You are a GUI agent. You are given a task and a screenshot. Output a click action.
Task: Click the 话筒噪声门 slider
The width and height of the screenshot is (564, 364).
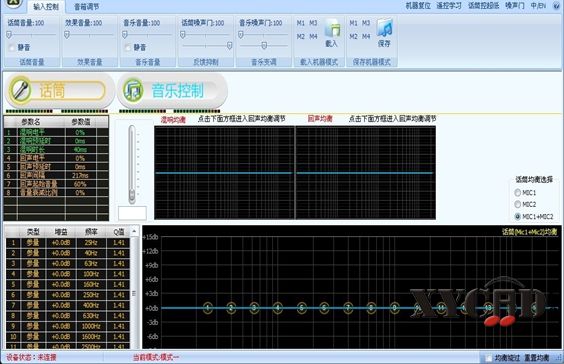point(206,35)
